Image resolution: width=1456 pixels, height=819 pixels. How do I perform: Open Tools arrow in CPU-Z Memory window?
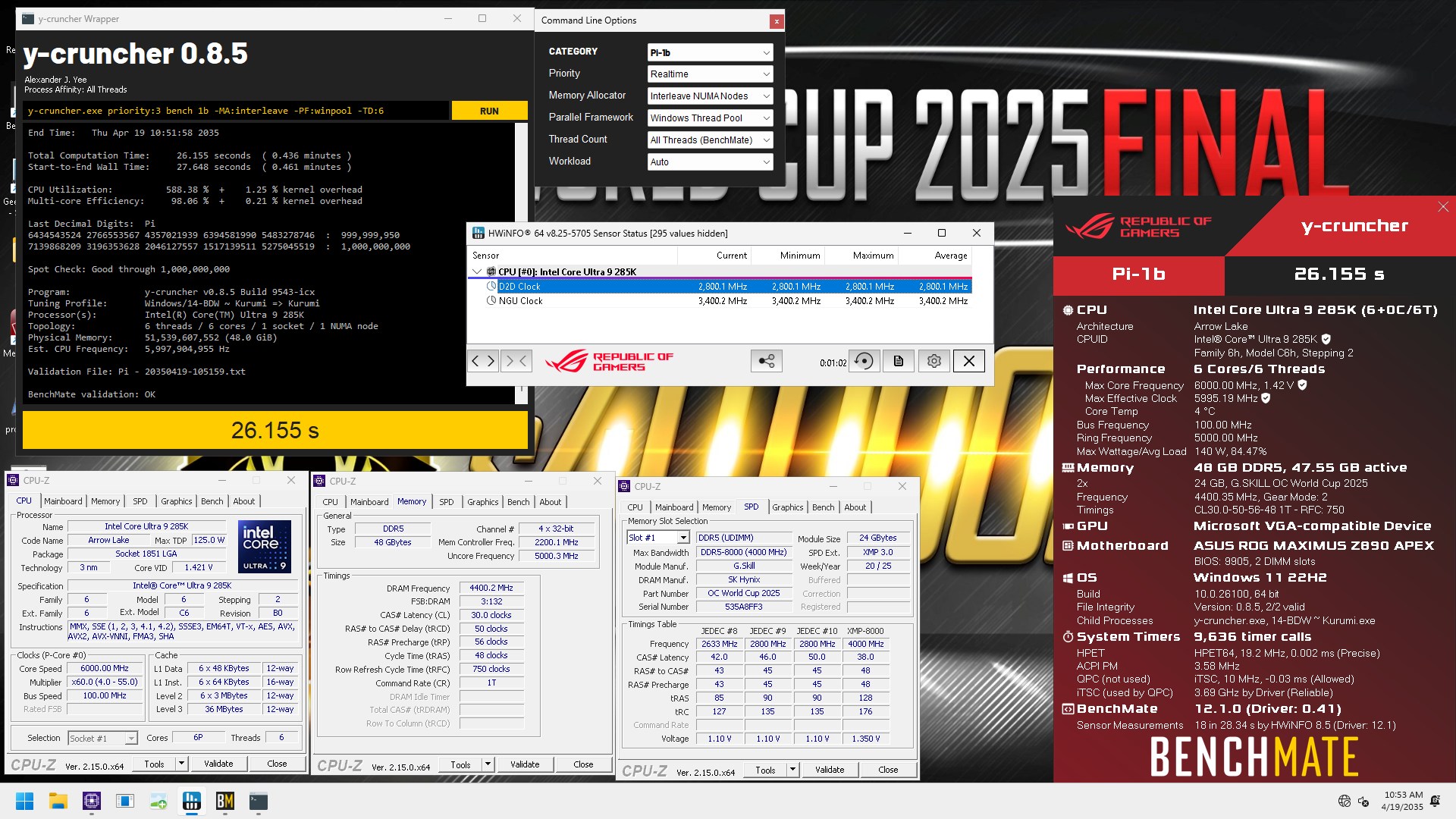488,764
